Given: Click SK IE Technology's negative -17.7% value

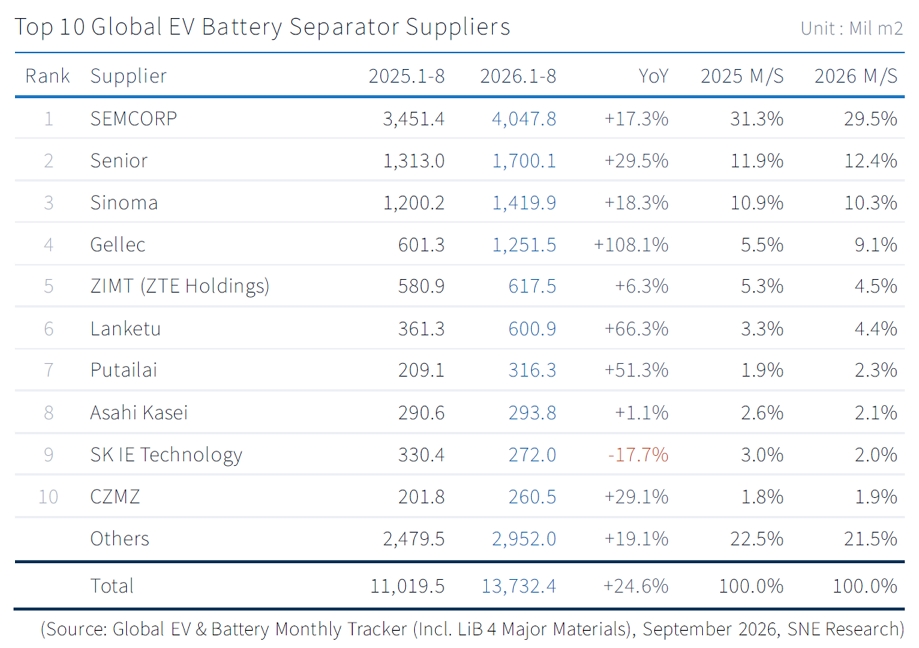Looking at the screenshot, I should tap(638, 455).
